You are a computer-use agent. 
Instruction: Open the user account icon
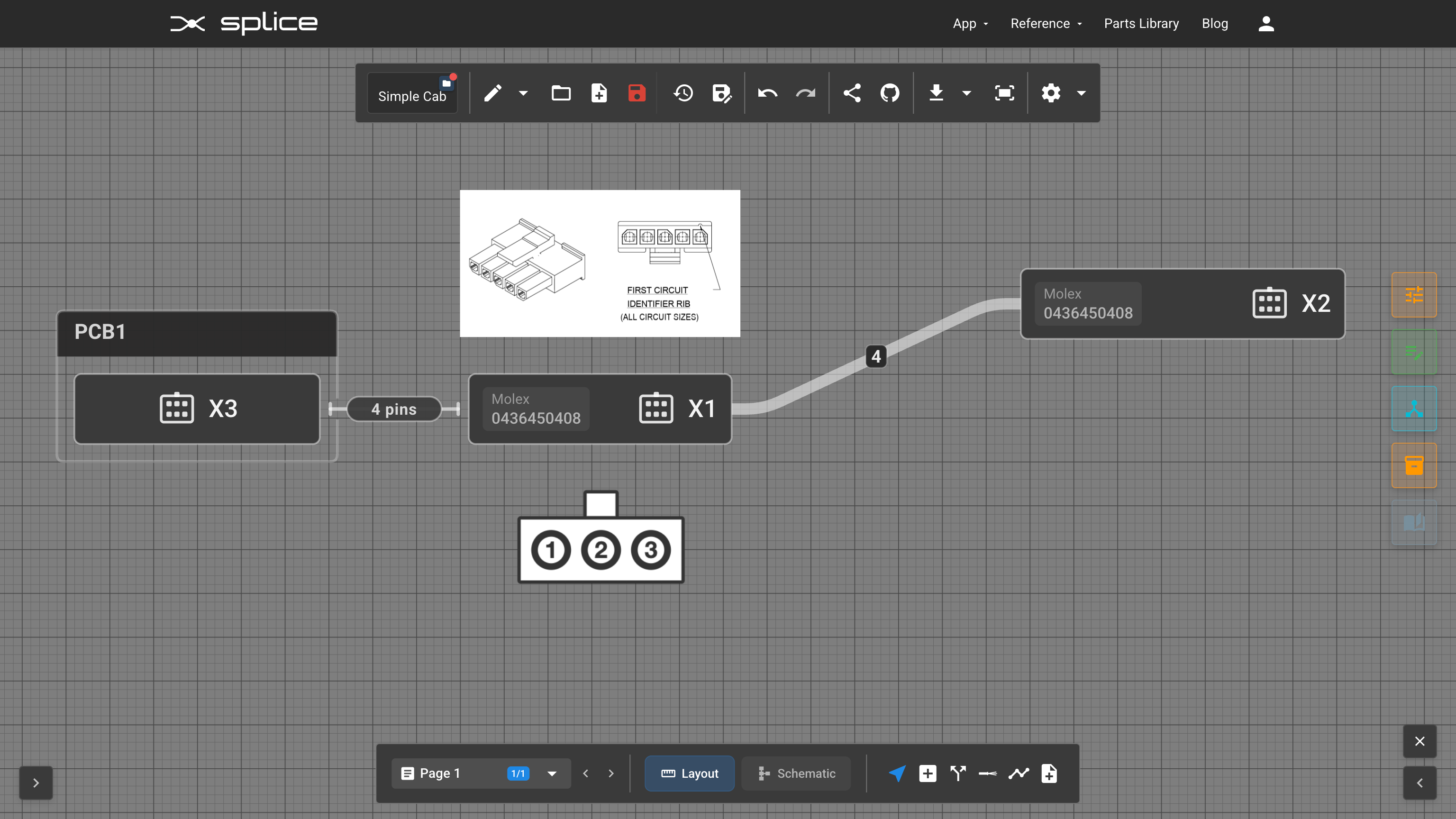[x=1266, y=24]
